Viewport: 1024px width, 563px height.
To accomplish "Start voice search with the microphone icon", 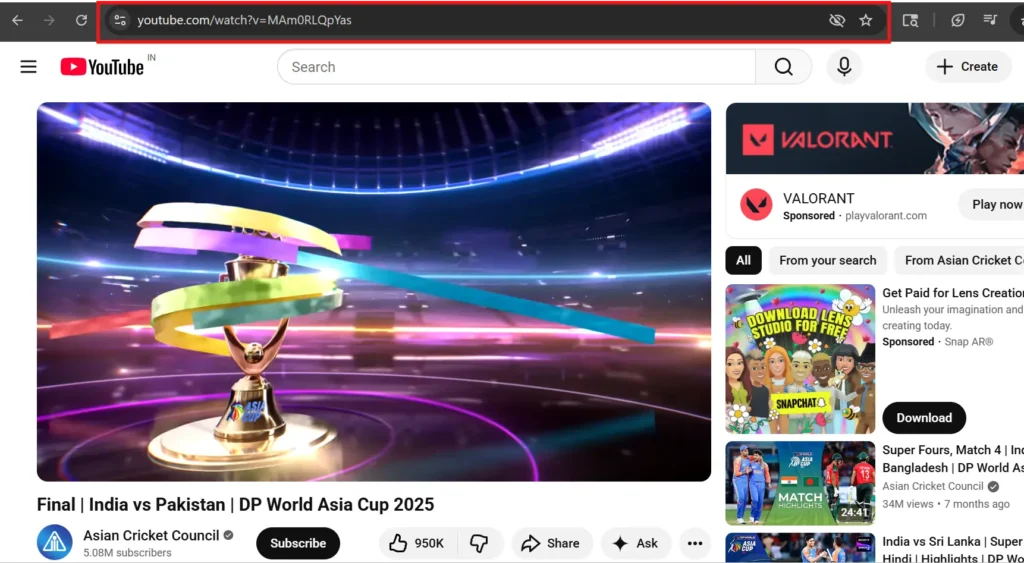I will 844,67.
